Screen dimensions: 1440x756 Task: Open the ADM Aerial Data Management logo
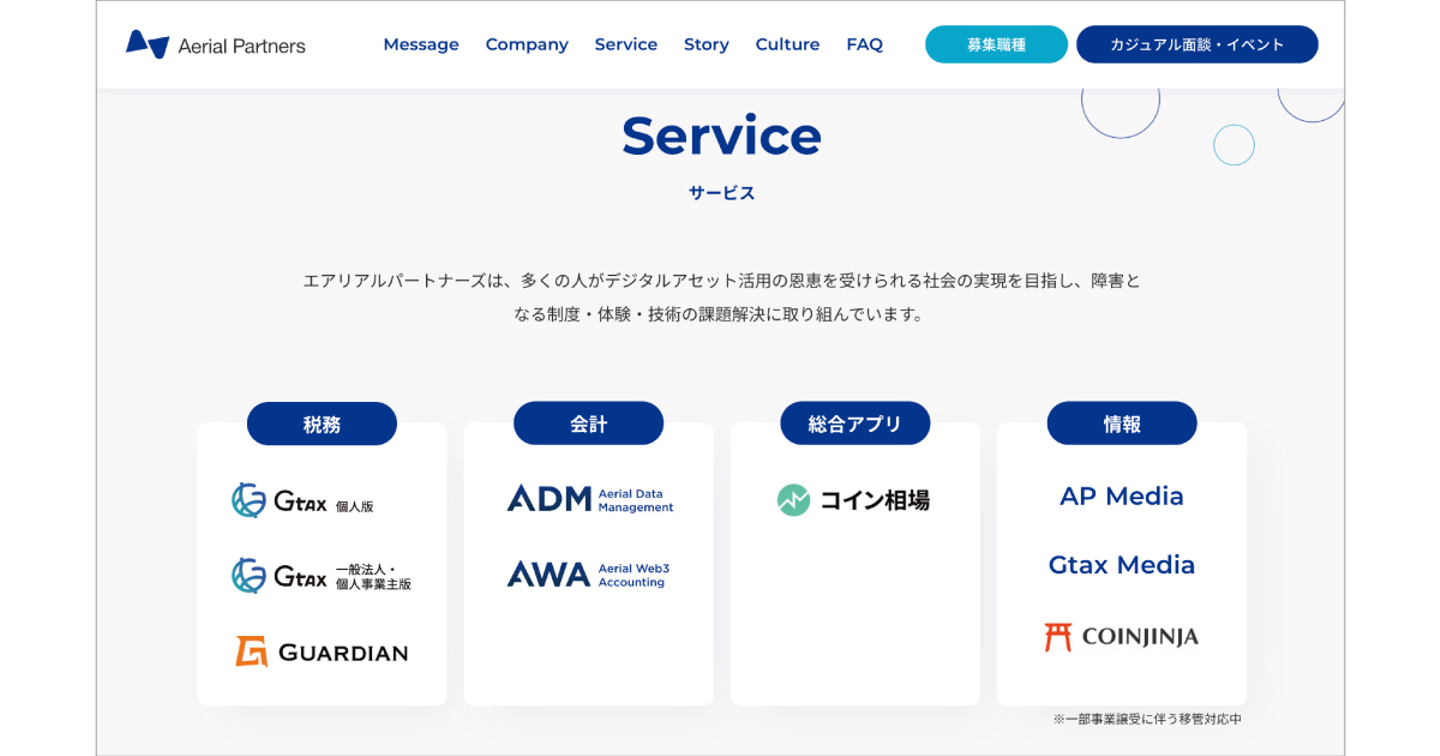pos(590,499)
